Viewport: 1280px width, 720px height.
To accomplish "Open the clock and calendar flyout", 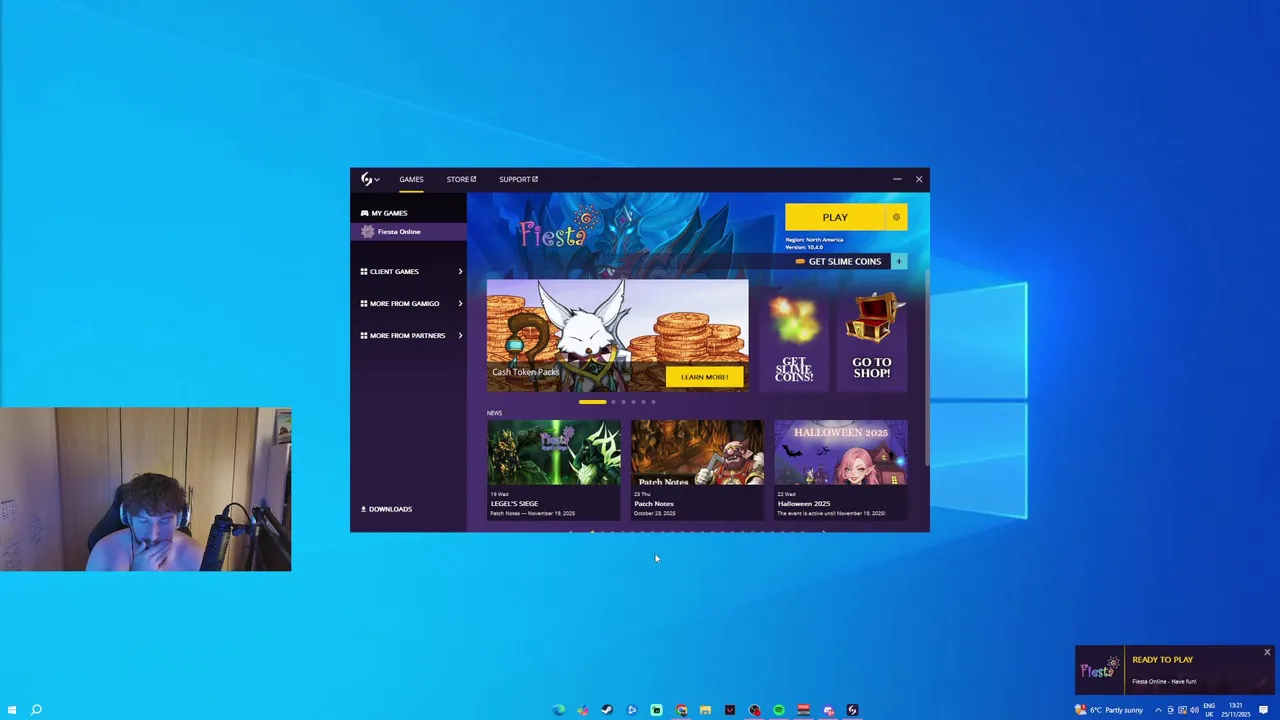I will click(x=1235, y=710).
